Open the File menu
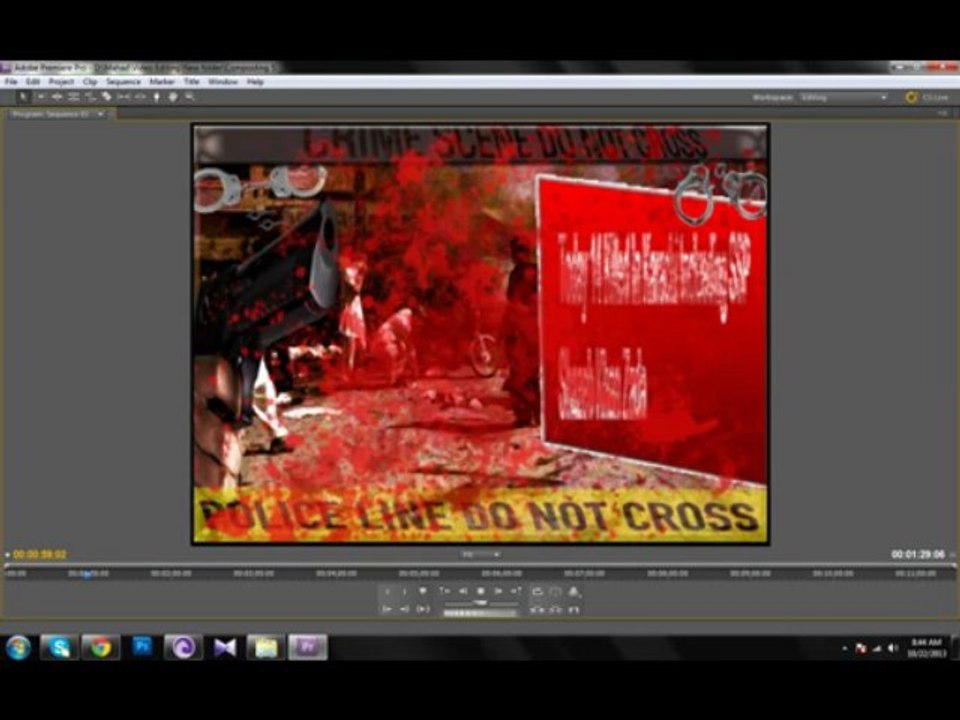The image size is (960, 720). tap(11, 81)
